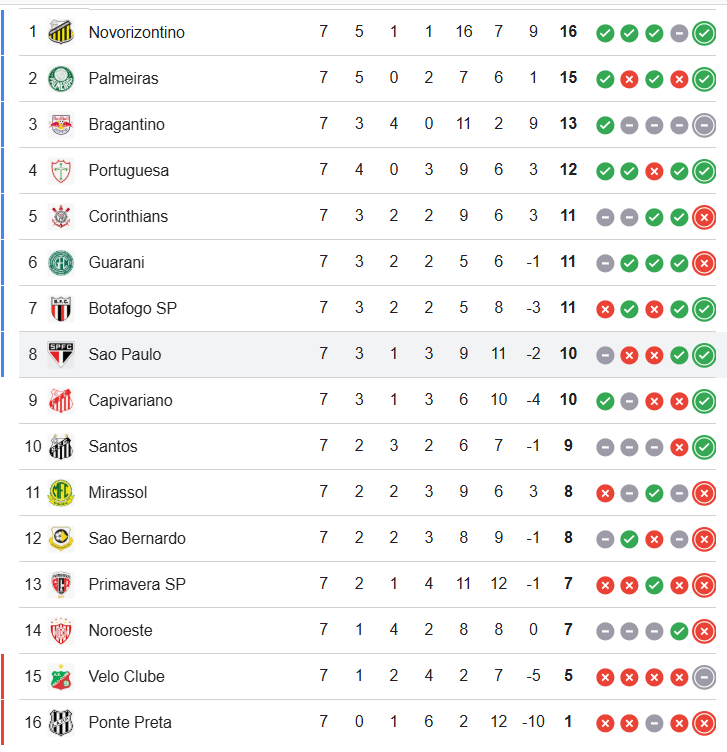Image resolution: width=727 pixels, height=752 pixels.
Task: Click the Velo Clube crest
Action: 61,676
